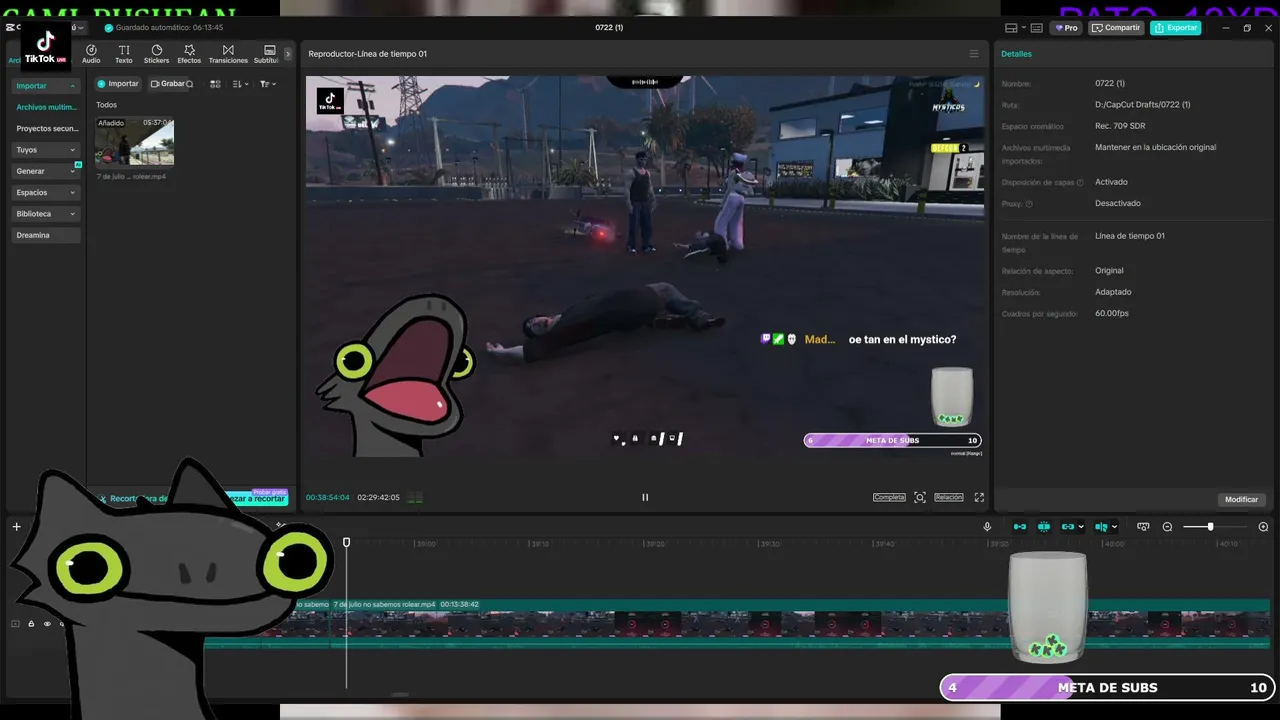Expand the Biblioteca section
The height and width of the screenshot is (720, 1280).
click(x=46, y=214)
